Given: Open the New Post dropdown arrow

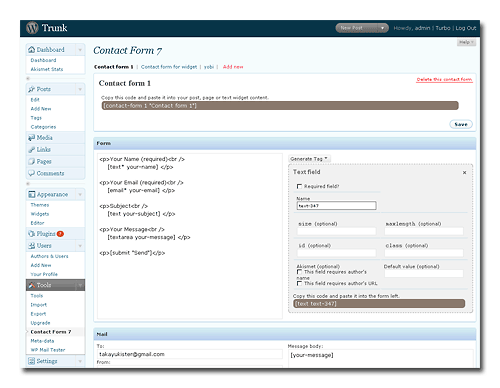Looking at the screenshot, I should point(383,28).
